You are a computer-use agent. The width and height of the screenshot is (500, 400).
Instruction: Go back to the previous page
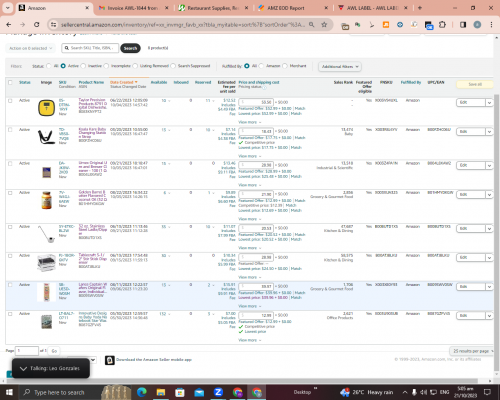pyautogui.click(x=9, y=25)
